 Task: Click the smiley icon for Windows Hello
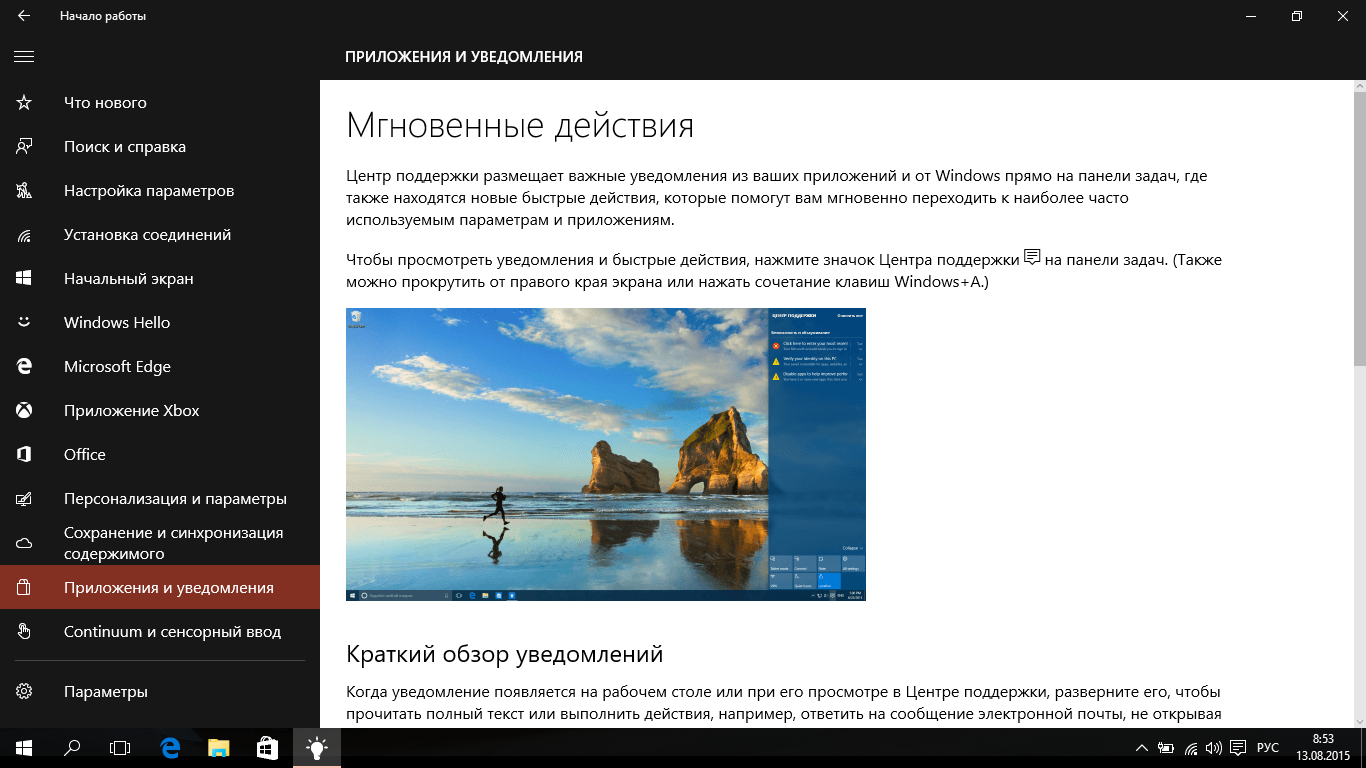point(24,323)
